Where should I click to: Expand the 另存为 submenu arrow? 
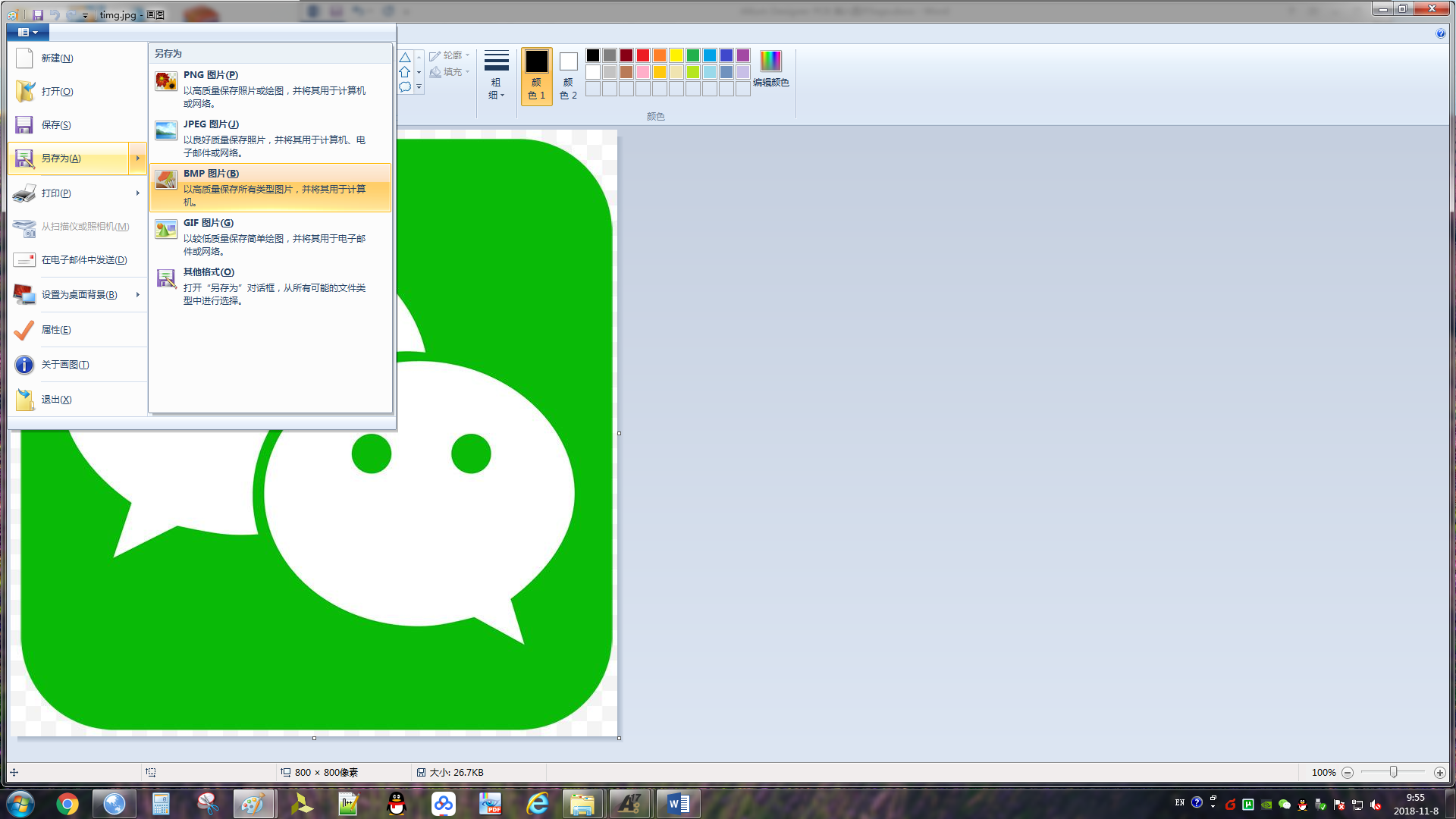[x=137, y=158]
